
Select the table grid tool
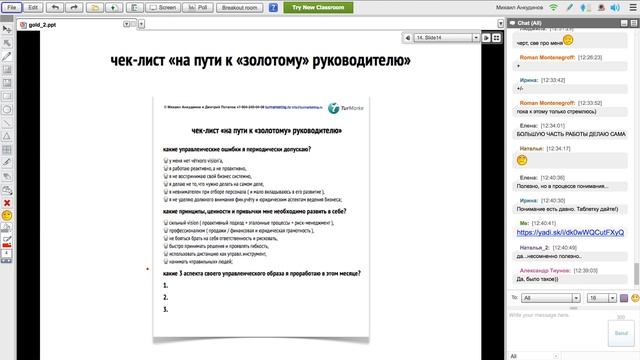(7, 150)
